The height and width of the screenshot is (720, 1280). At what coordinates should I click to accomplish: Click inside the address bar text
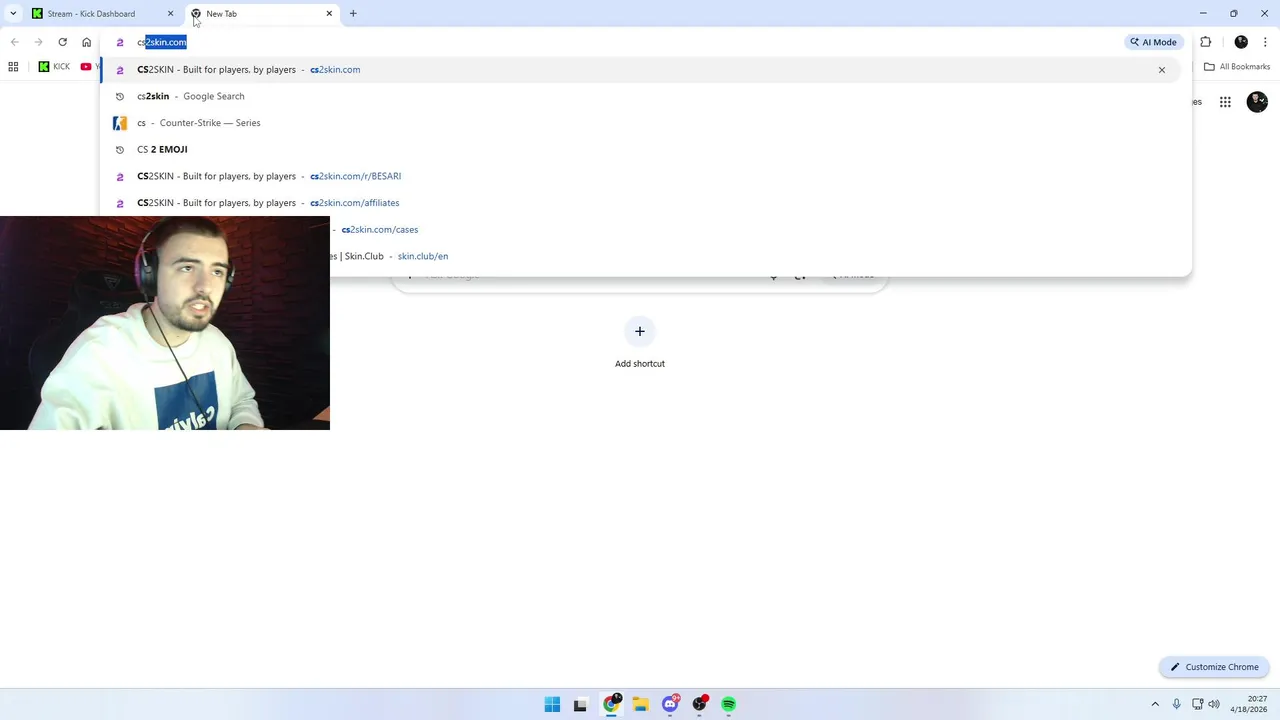click(x=162, y=42)
